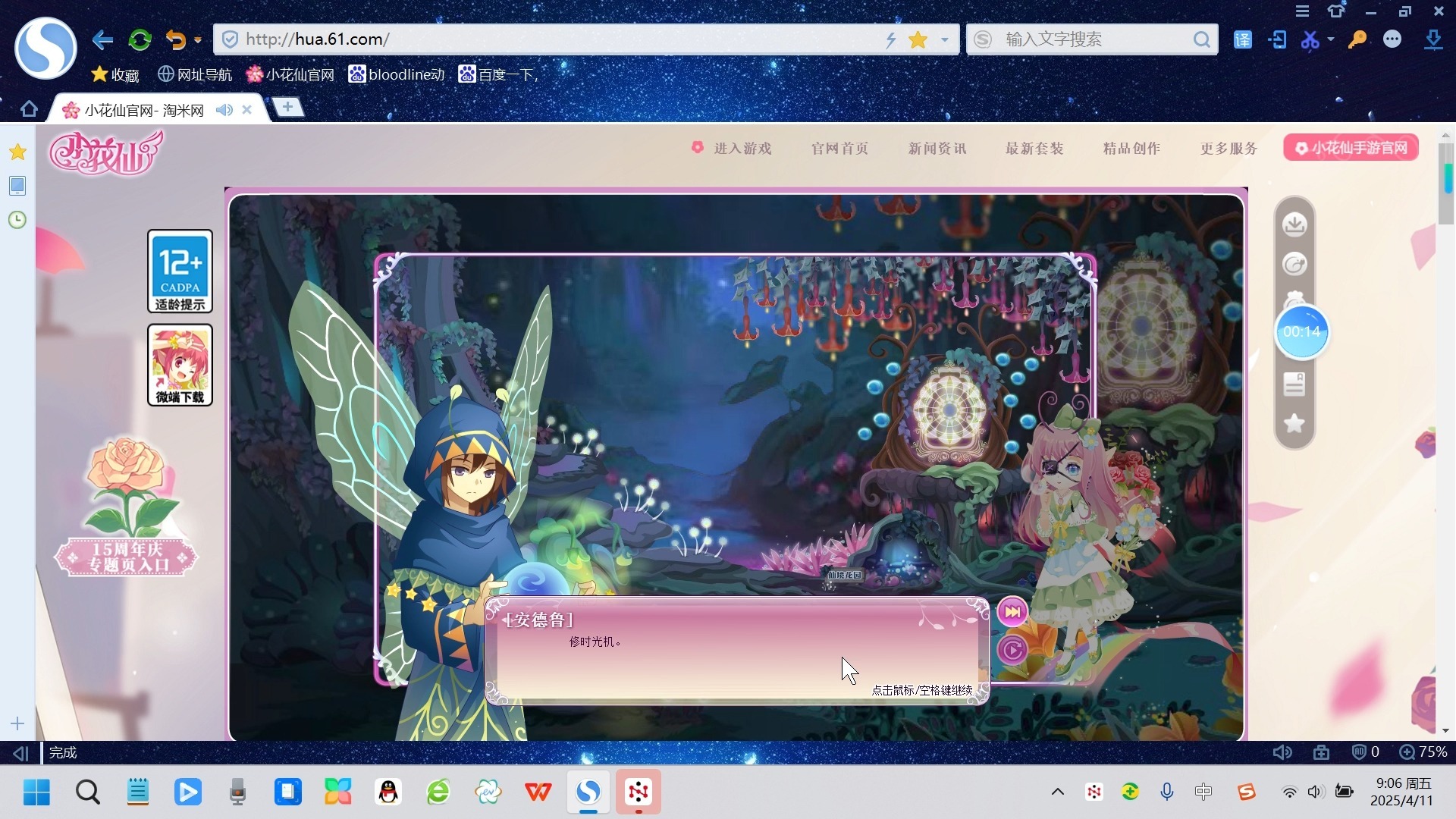Mute the 小花仙官网 tab sound
1456x819 pixels.
tap(223, 109)
